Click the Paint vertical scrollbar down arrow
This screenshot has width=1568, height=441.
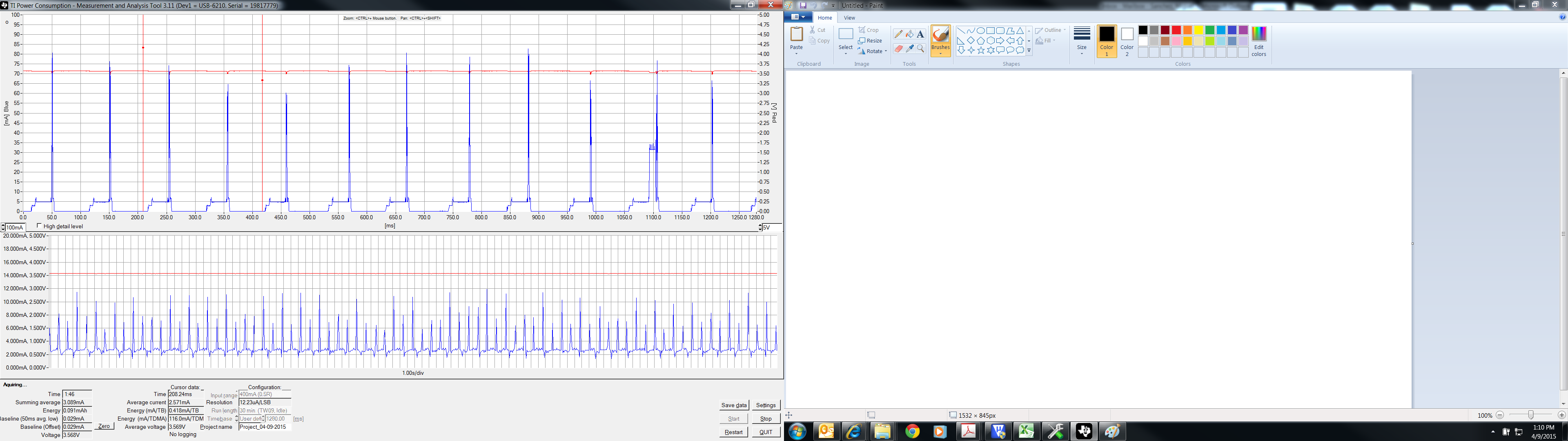(1563, 404)
